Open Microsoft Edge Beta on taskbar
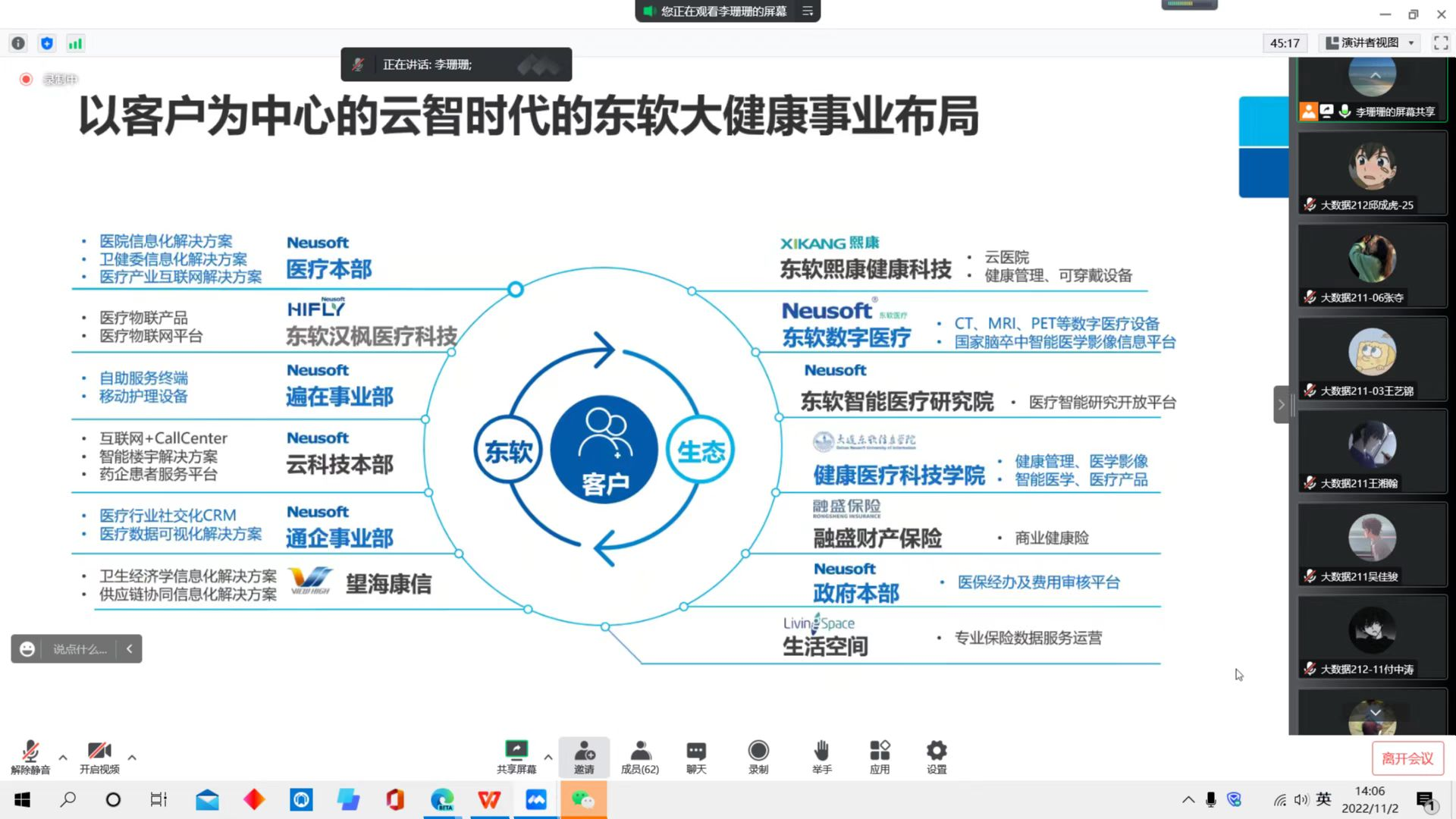 (442, 799)
